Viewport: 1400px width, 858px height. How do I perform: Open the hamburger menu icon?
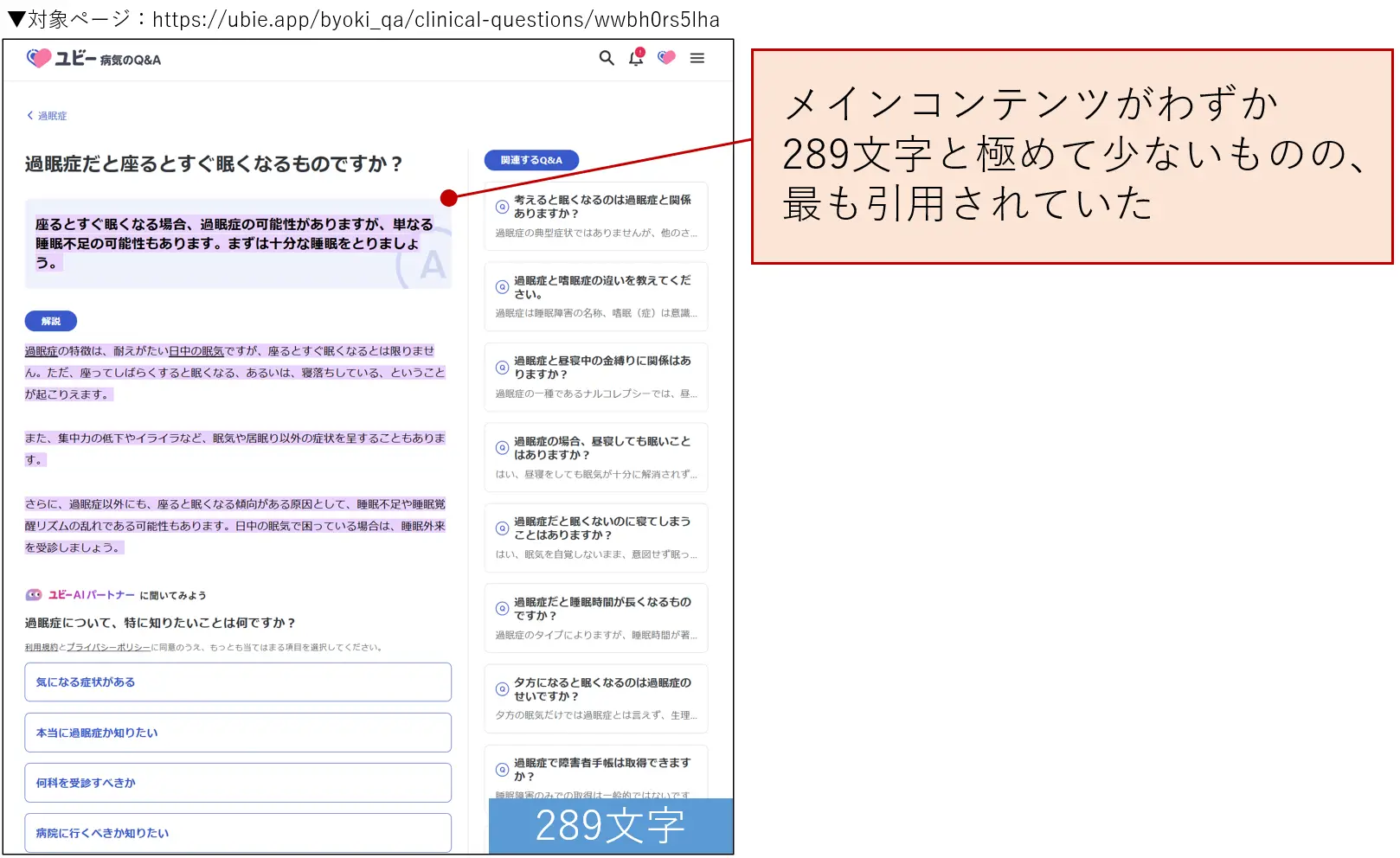[x=696, y=58]
